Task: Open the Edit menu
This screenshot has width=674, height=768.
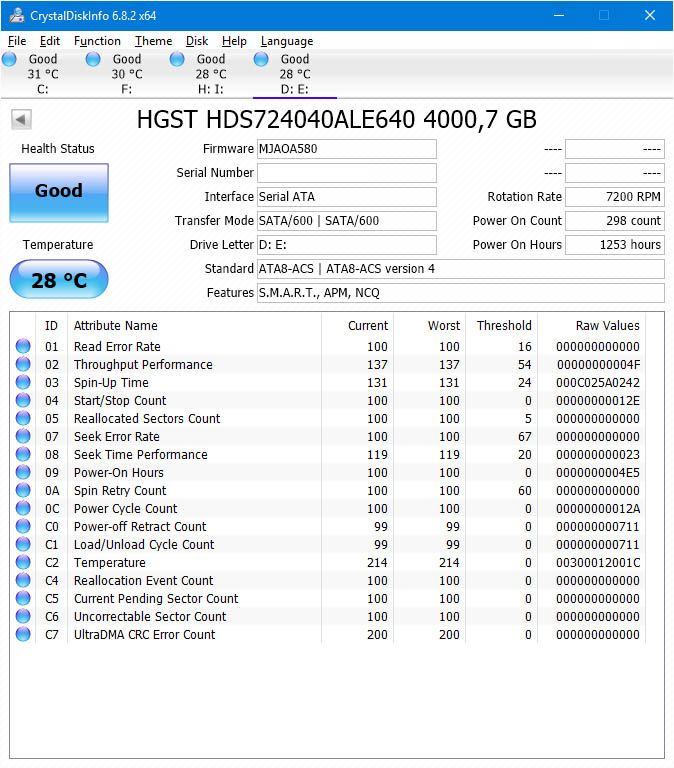Action: 50,41
